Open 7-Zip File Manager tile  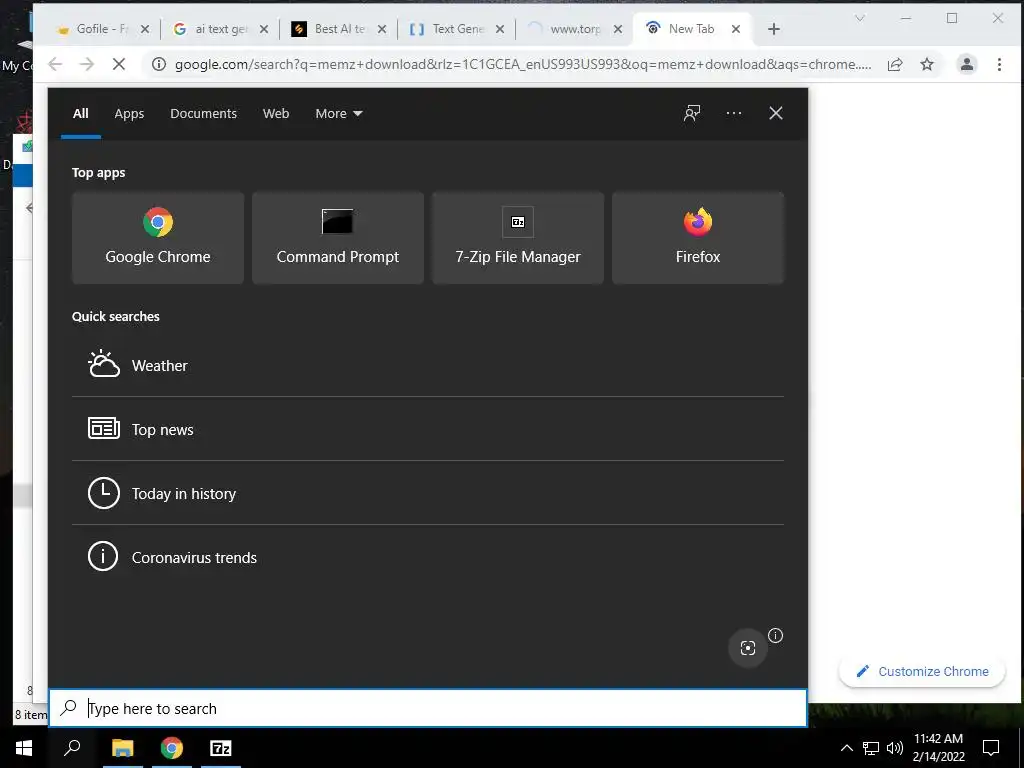coord(518,238)
